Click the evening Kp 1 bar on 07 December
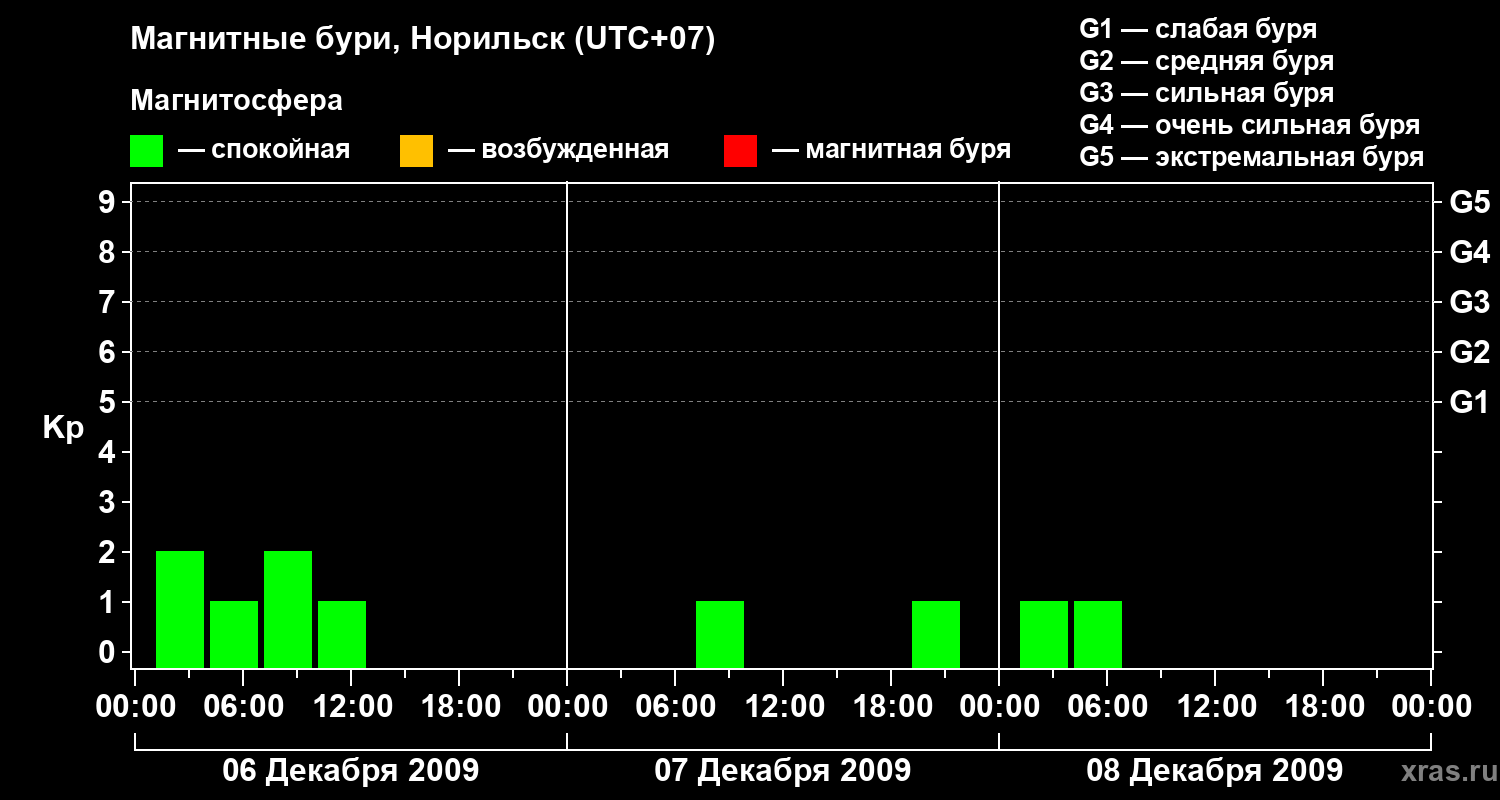The height and width of the screenshot is (800, 1500). point(936,634)
